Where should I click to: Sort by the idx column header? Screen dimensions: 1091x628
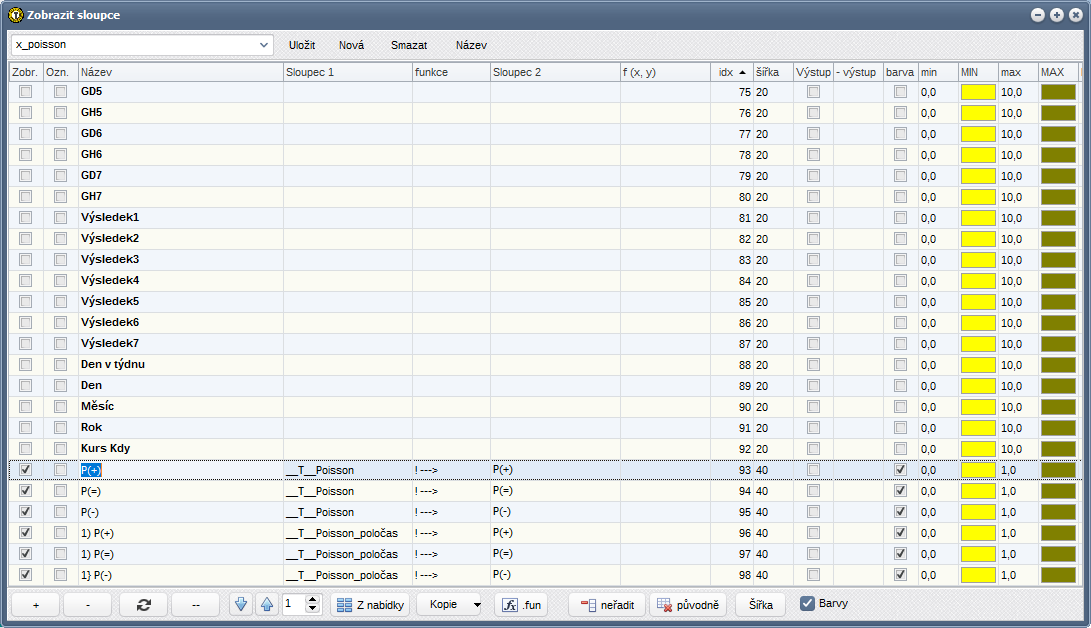(732, 72)
